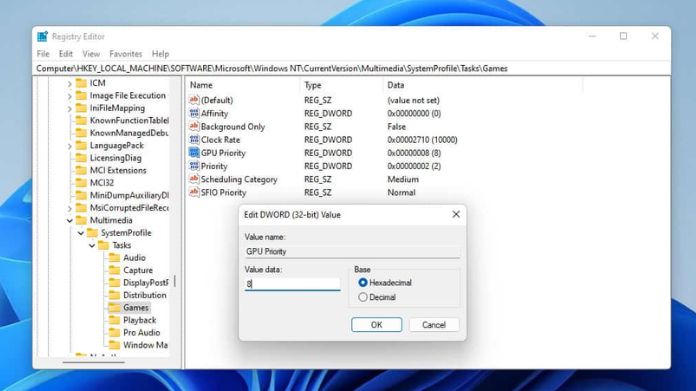Click the LicensingDiag folder icon
This screenshot has height=391, width=696.
pyautogui.click(x=81, y=158)
